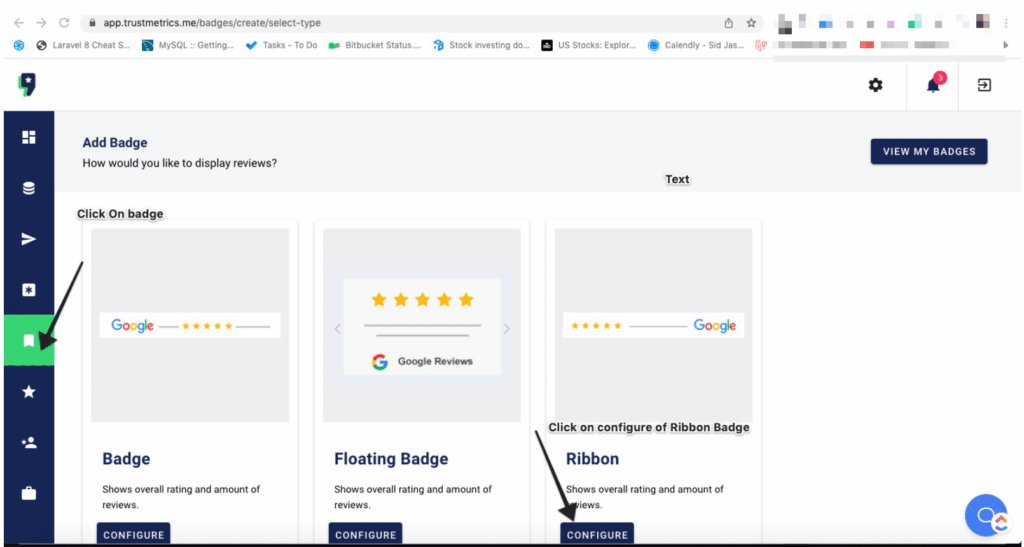Screen dimensions: 1024x547
Task: Click the logout exit icon in header
Action: coord(984,85)
